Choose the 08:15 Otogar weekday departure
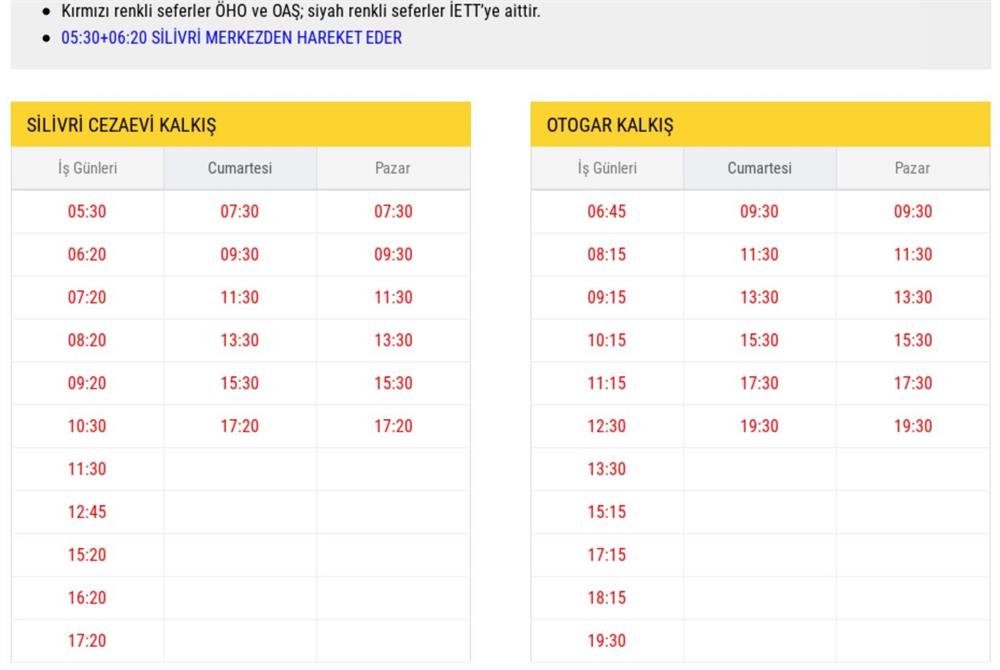Viewport: 1000px width, 670px height. click(x=607, y=254)
